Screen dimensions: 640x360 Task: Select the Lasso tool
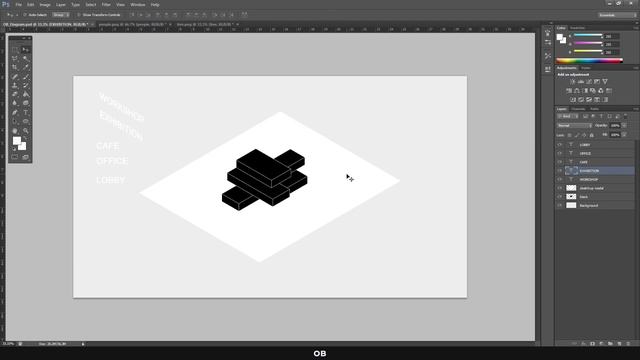tap(15, 58)
